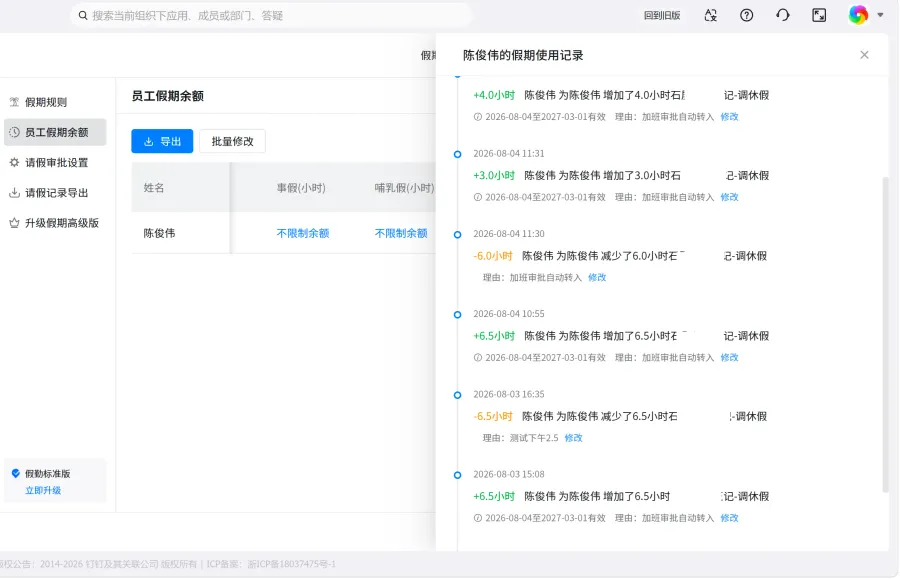The height and width of the screenshot is (579, 900).
Task: Click reason text 测试下午2.5
Action: tap(534, 438)
